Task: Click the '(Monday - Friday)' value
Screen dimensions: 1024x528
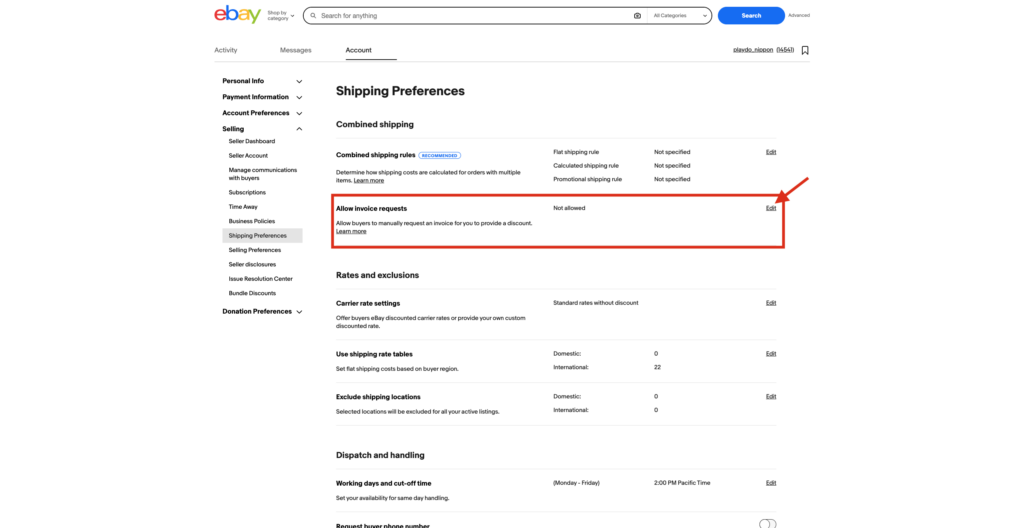Action: [x=576, y=483]
